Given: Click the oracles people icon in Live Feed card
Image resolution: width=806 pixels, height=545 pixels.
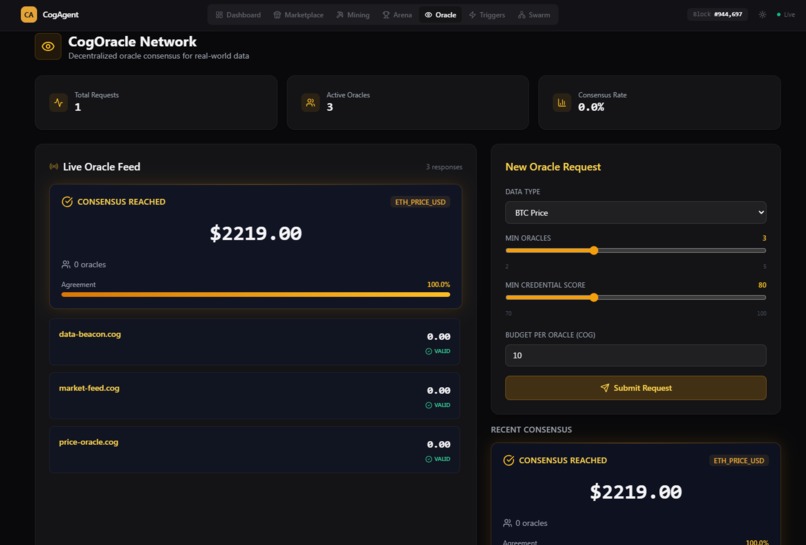Looking at the screenshot, I should [66, 264].
